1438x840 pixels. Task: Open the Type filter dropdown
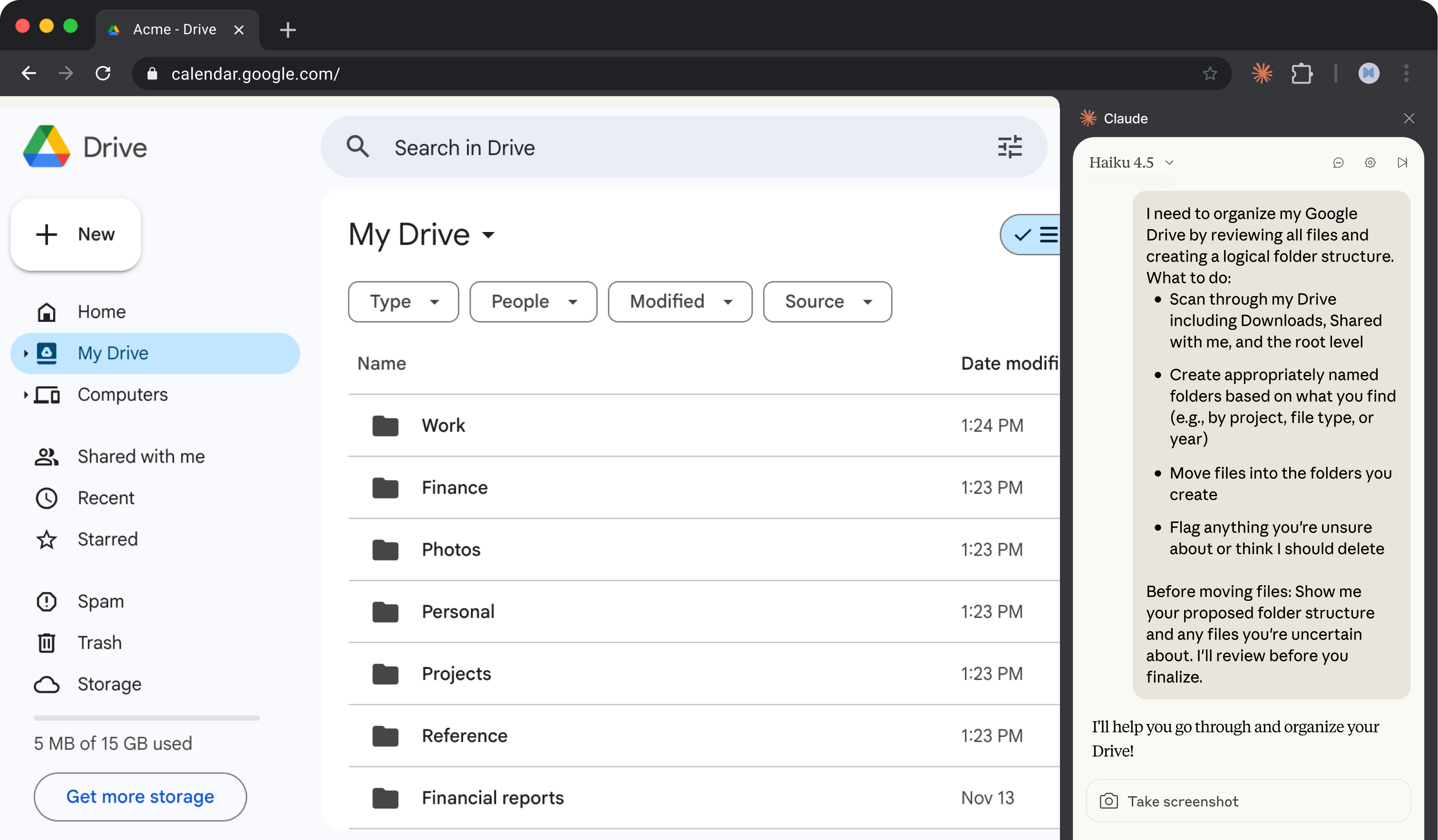403,301
